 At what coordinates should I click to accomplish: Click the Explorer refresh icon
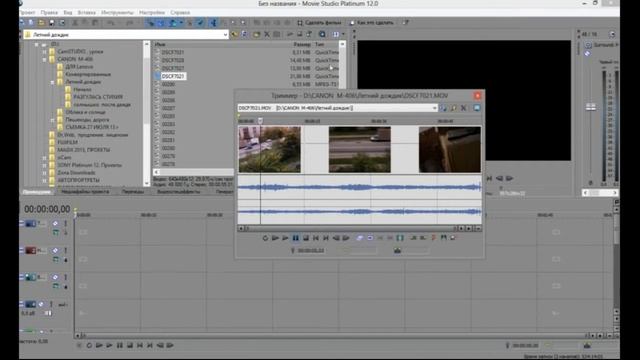coord(244,35)
